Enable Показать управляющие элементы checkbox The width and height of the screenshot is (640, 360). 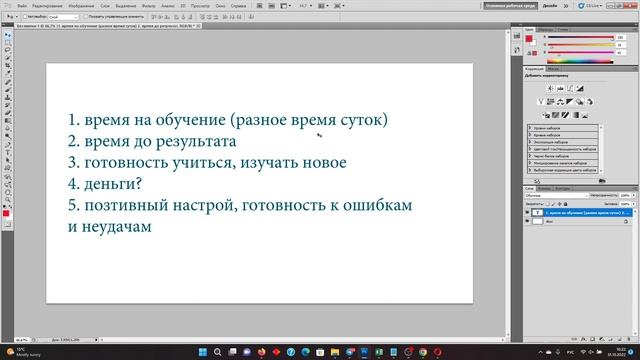pos(86,17)
